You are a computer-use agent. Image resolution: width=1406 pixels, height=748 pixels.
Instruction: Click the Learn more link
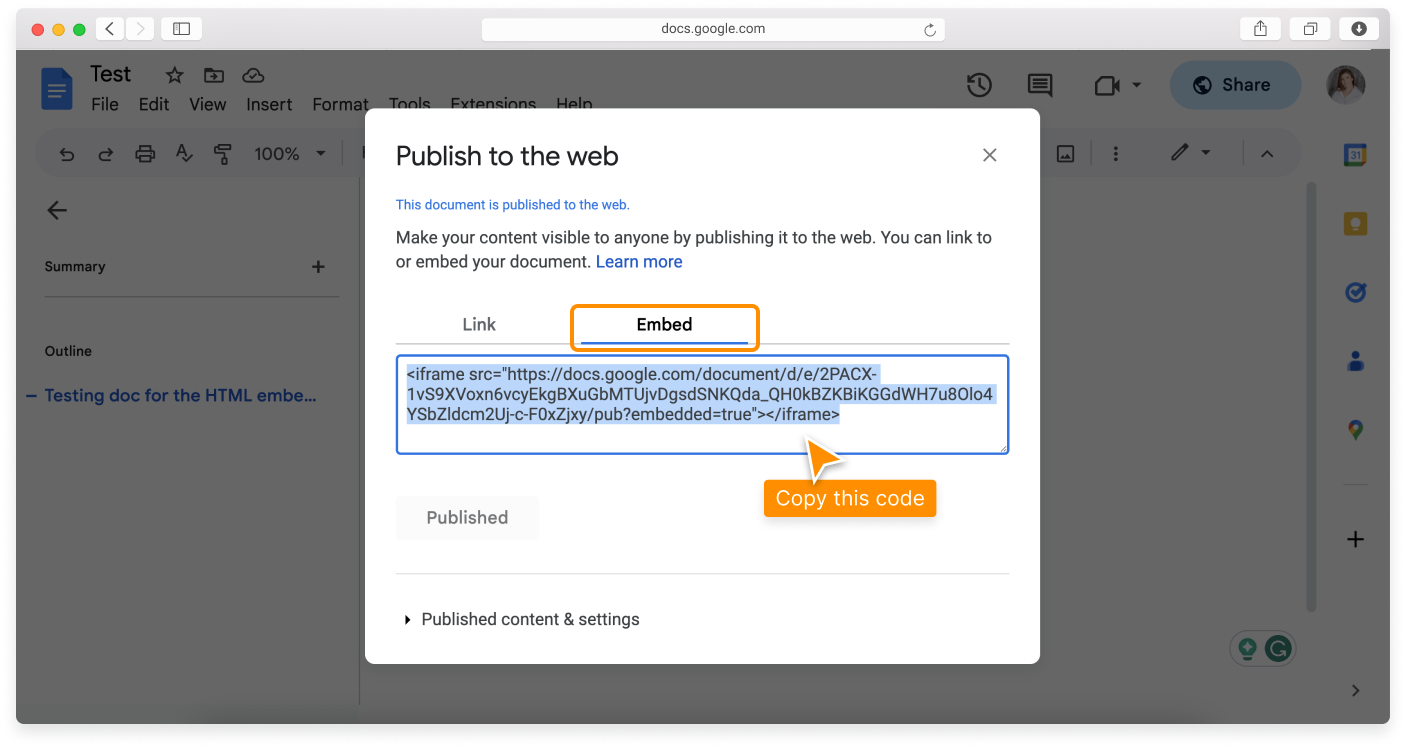tap(639, 261)
